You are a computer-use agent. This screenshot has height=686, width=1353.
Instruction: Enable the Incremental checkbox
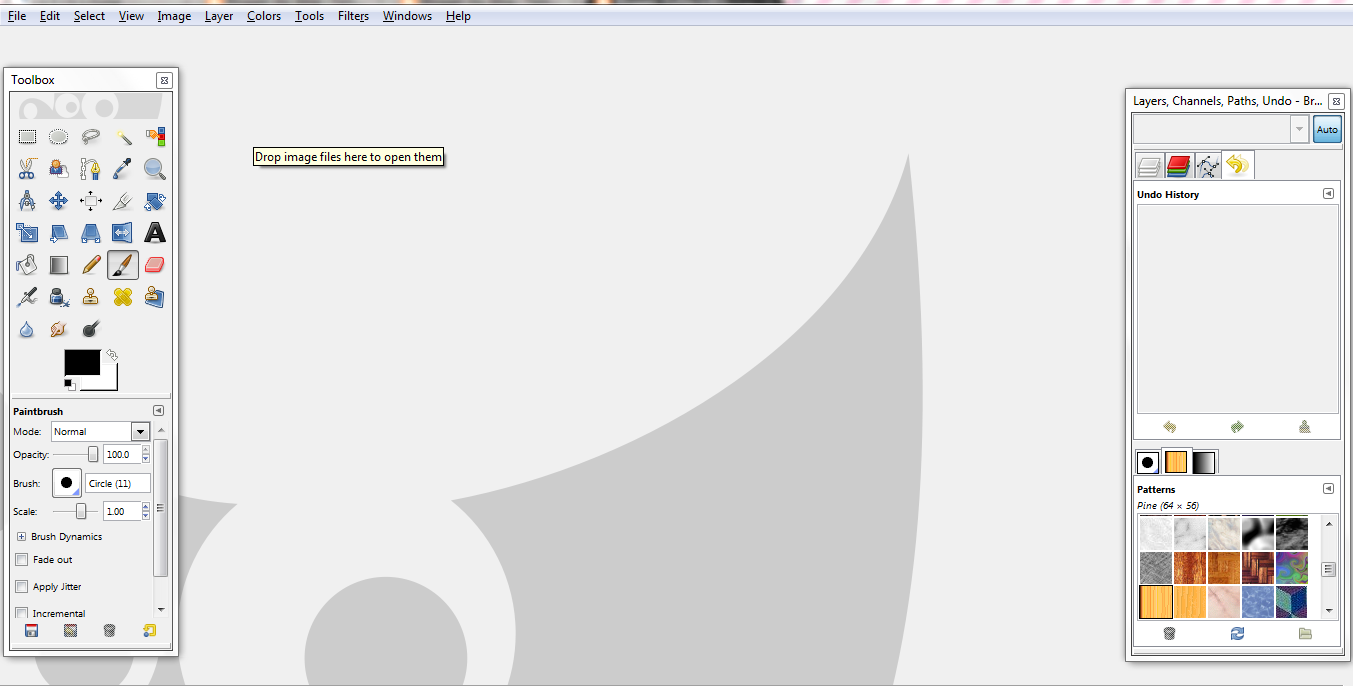21,614
